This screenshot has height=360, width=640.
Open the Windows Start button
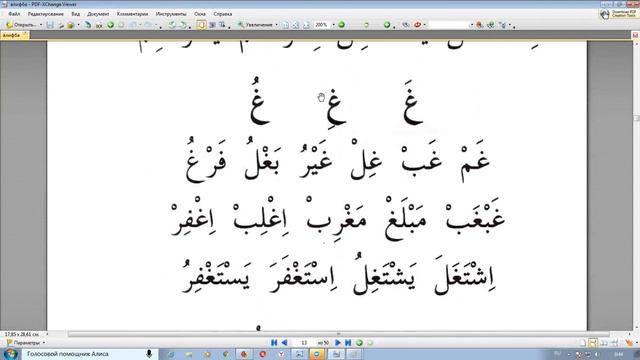click(x=10, y=354)
